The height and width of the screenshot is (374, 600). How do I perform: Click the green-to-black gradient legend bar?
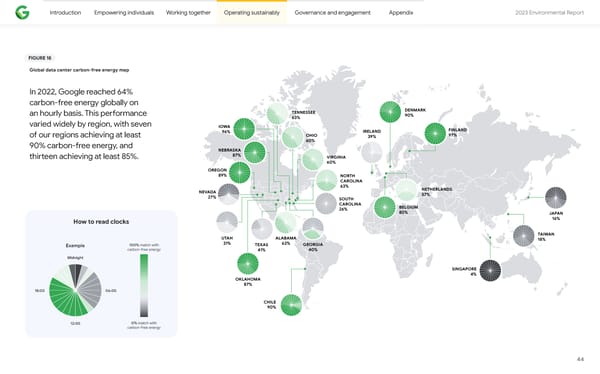coord(144,286)
